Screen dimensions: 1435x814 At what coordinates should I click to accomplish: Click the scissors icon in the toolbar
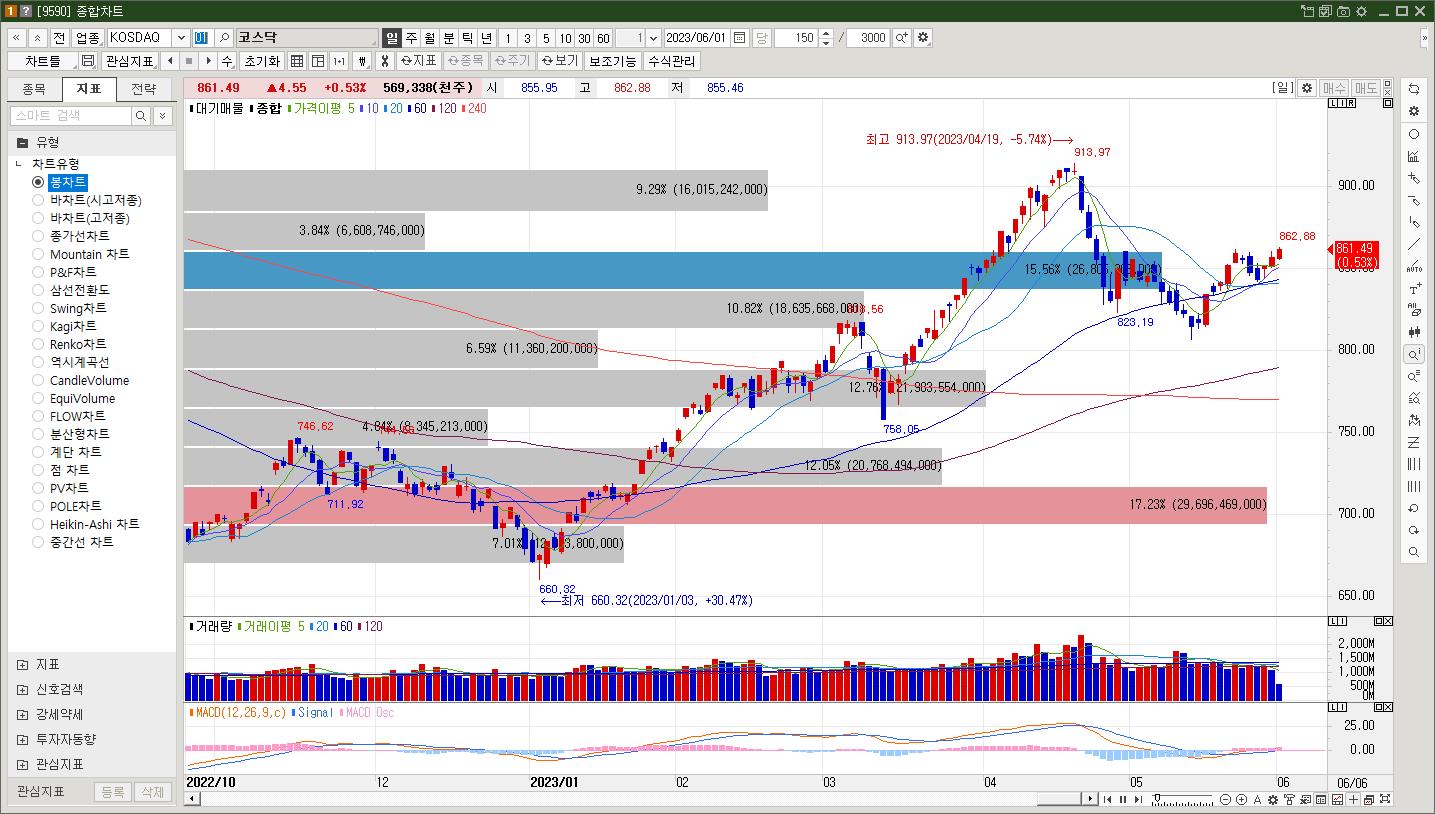point(384,61)
